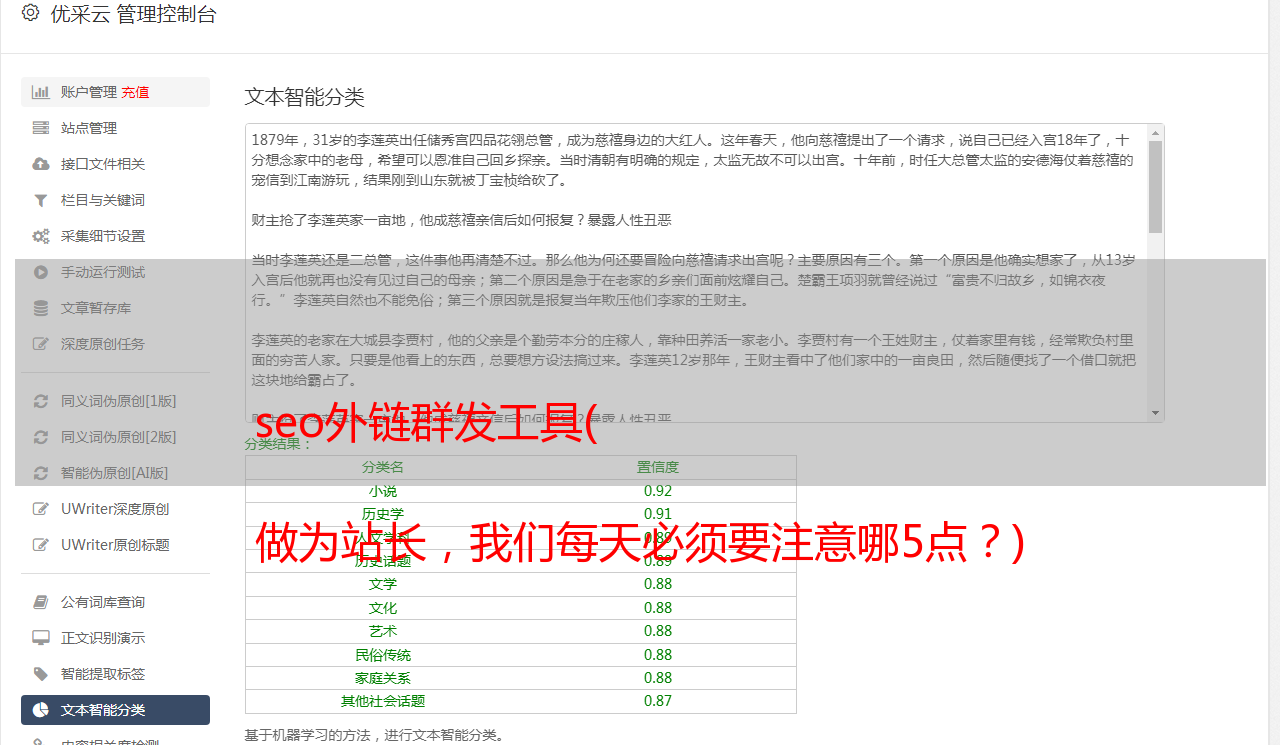The height and width of the screenshot is (745, 1280).
Task: Click the 民俗传统 category cell
Action: [383, 655]
